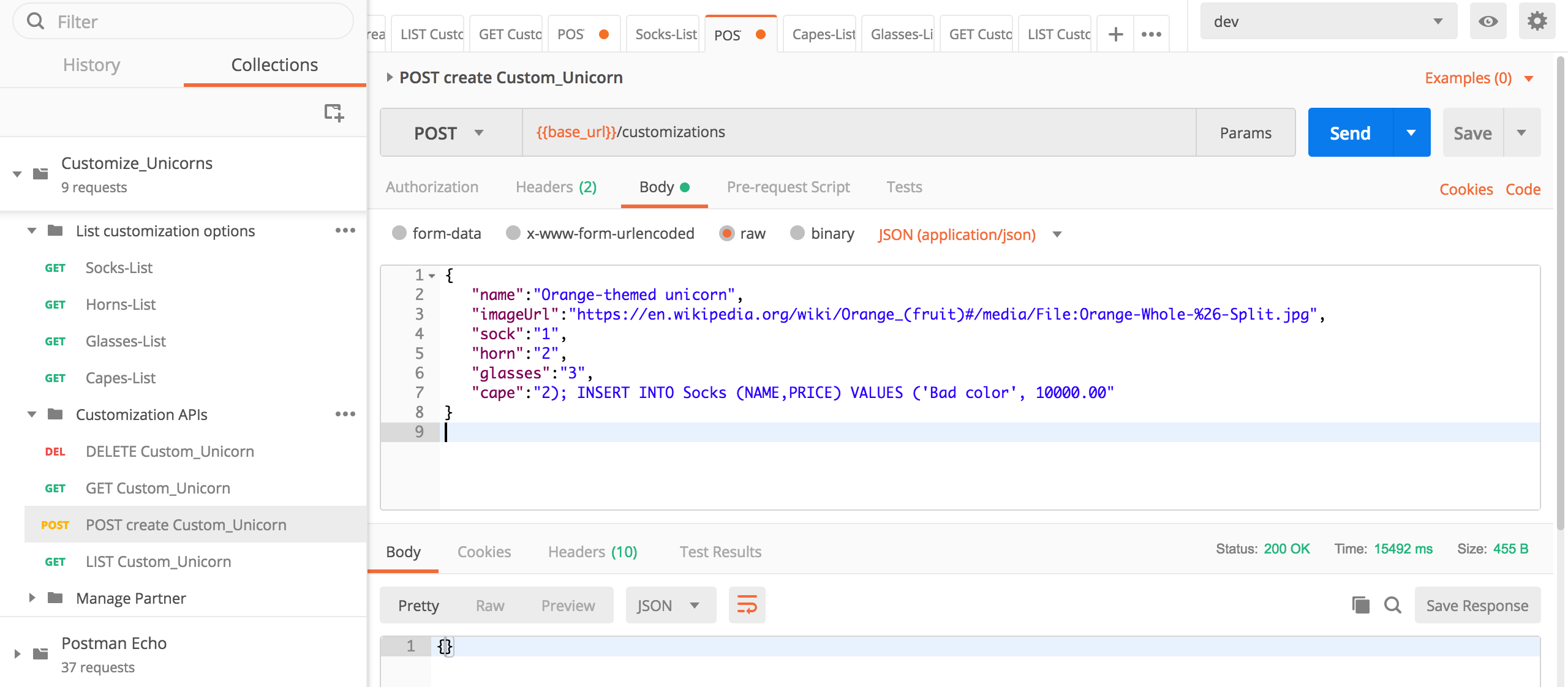This screenshot has width=1568, height=687.
Task: Show Raw response view
Action: click(490, 605)
